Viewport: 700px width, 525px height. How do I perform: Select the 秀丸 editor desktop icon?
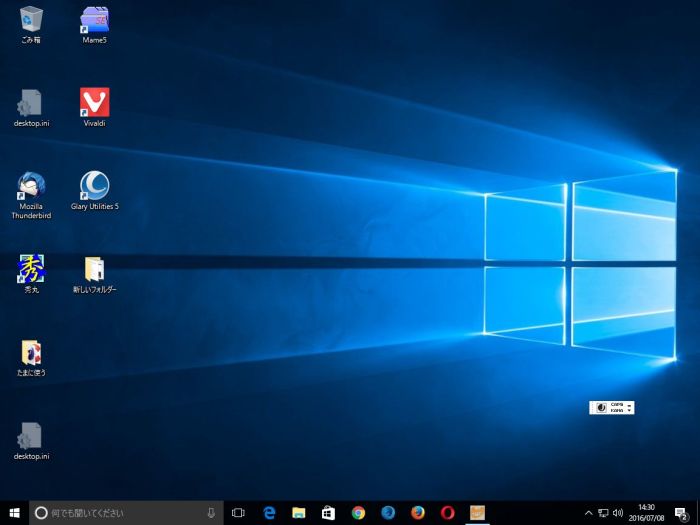click(x=31, y=269)
